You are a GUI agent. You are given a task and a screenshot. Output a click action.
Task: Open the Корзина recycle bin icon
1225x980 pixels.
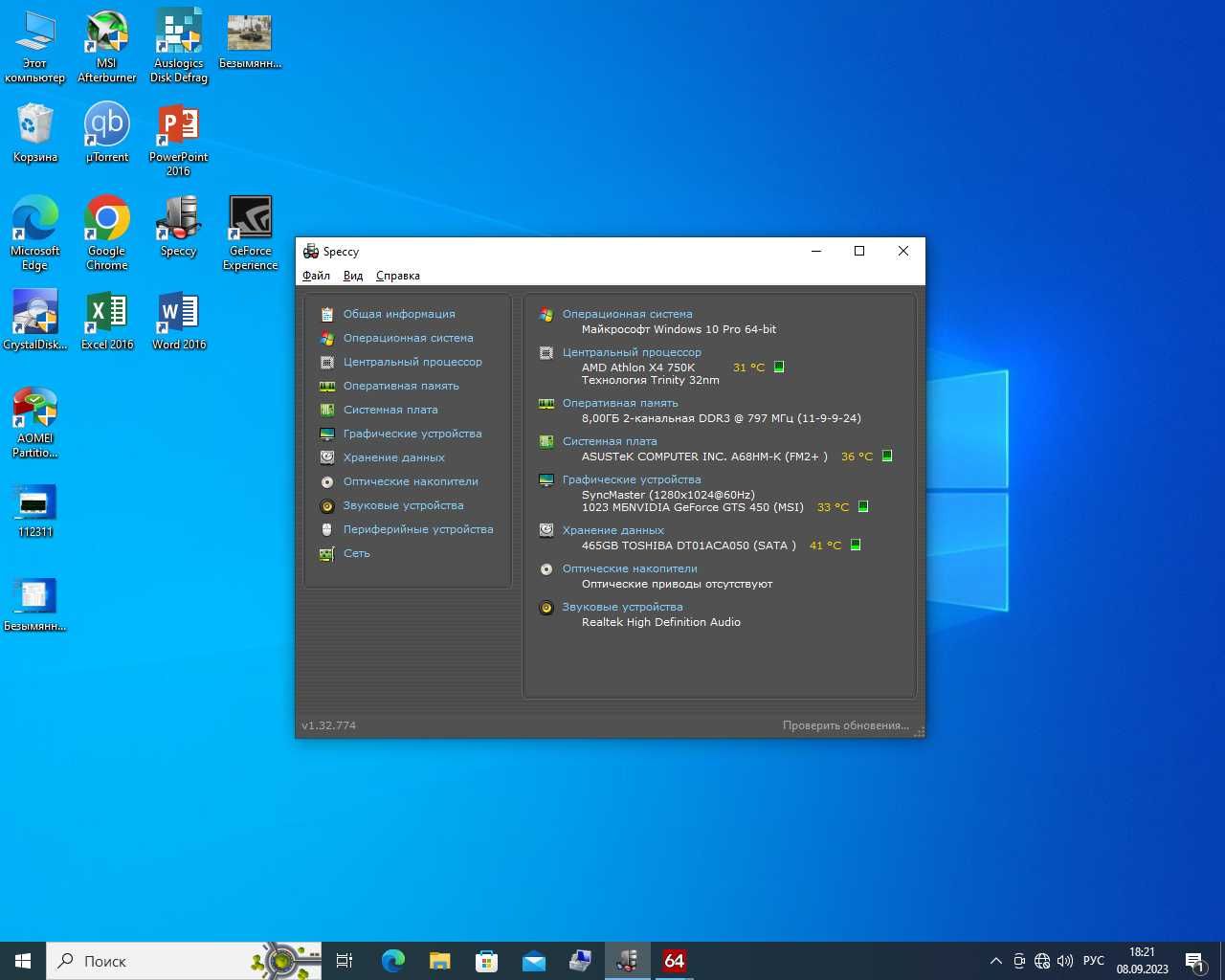point(35,132)
